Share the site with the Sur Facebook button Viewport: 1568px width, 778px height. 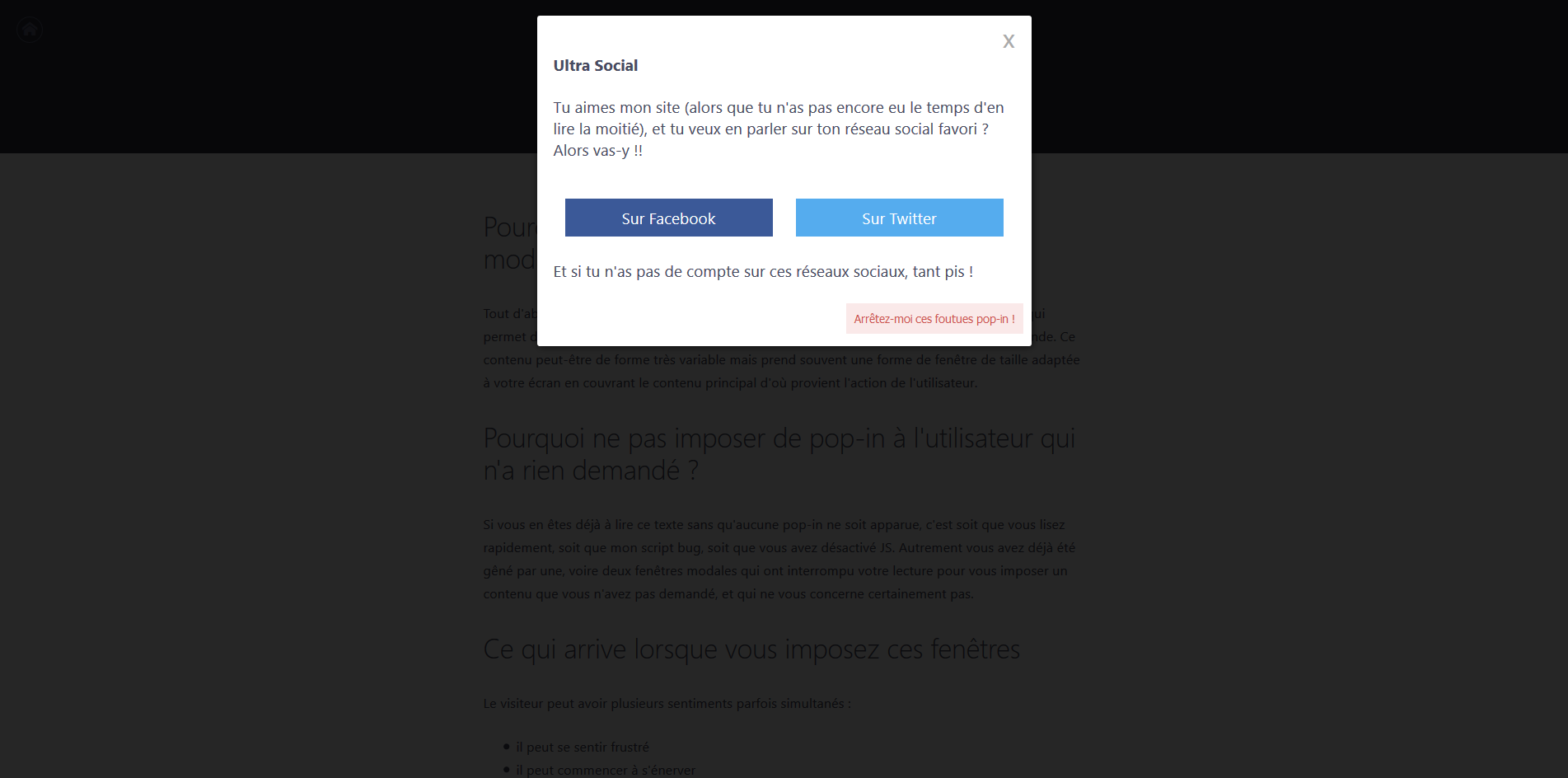pyautogui.click(x=668, y=218)
